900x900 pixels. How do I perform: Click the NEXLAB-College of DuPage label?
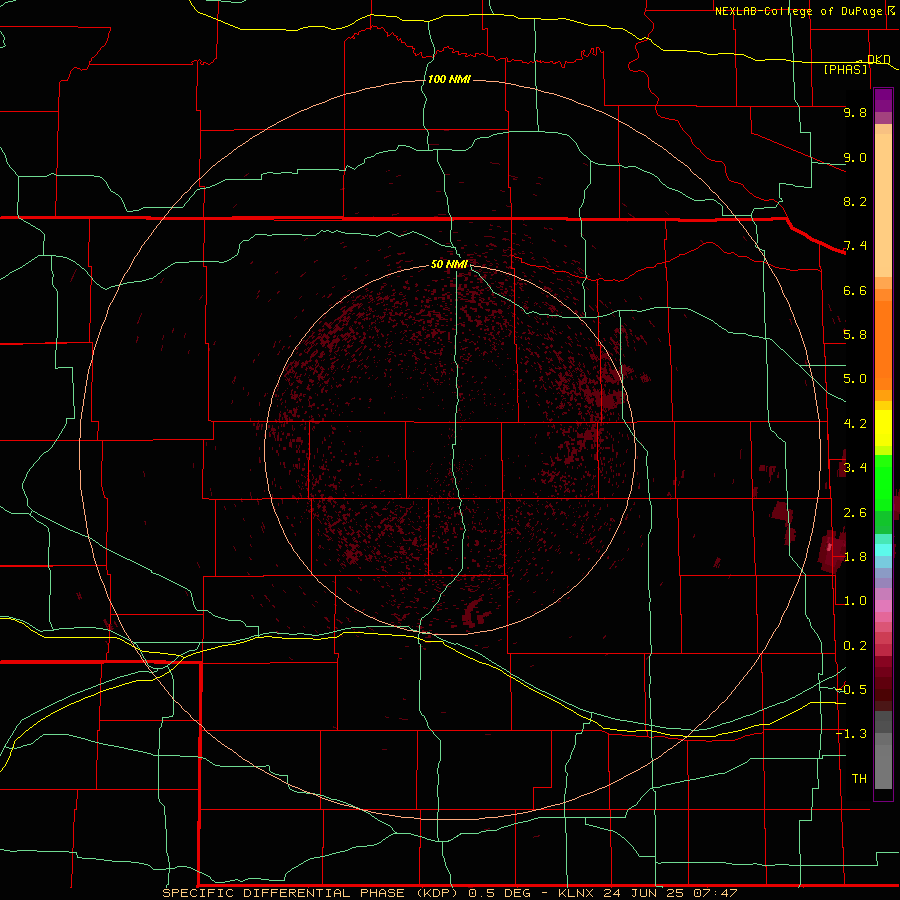(x=797, y=11)
